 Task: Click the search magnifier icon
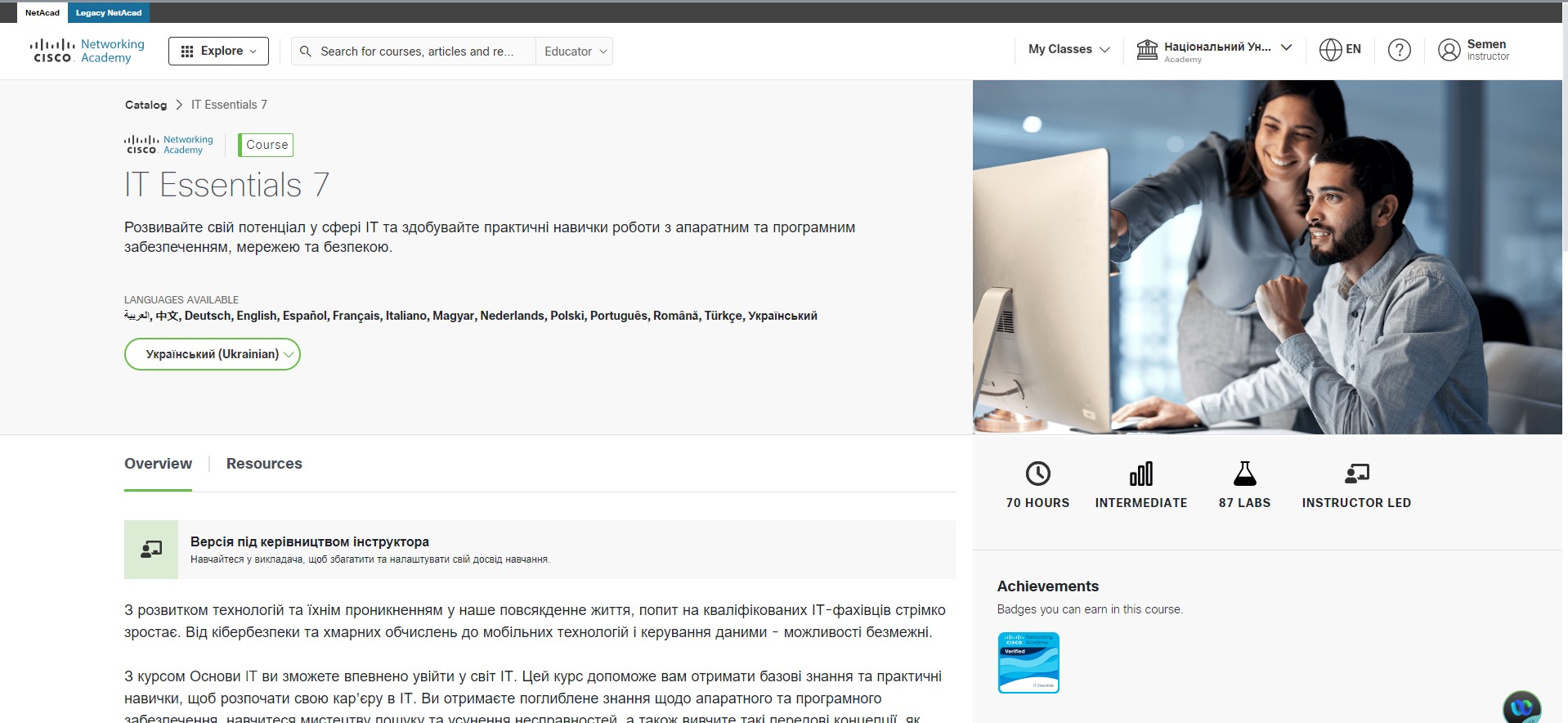click(x=306, y=52)
